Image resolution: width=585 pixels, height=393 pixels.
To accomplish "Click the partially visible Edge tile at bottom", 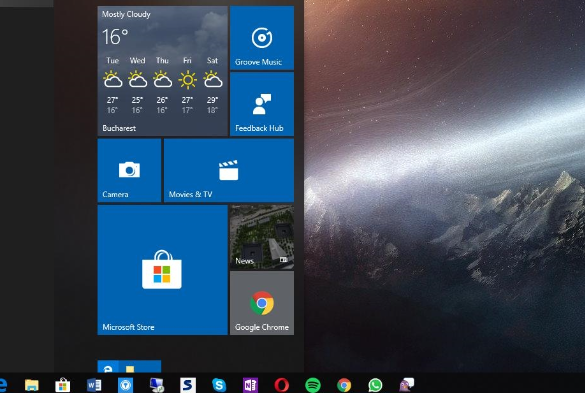I will point(108,367).
